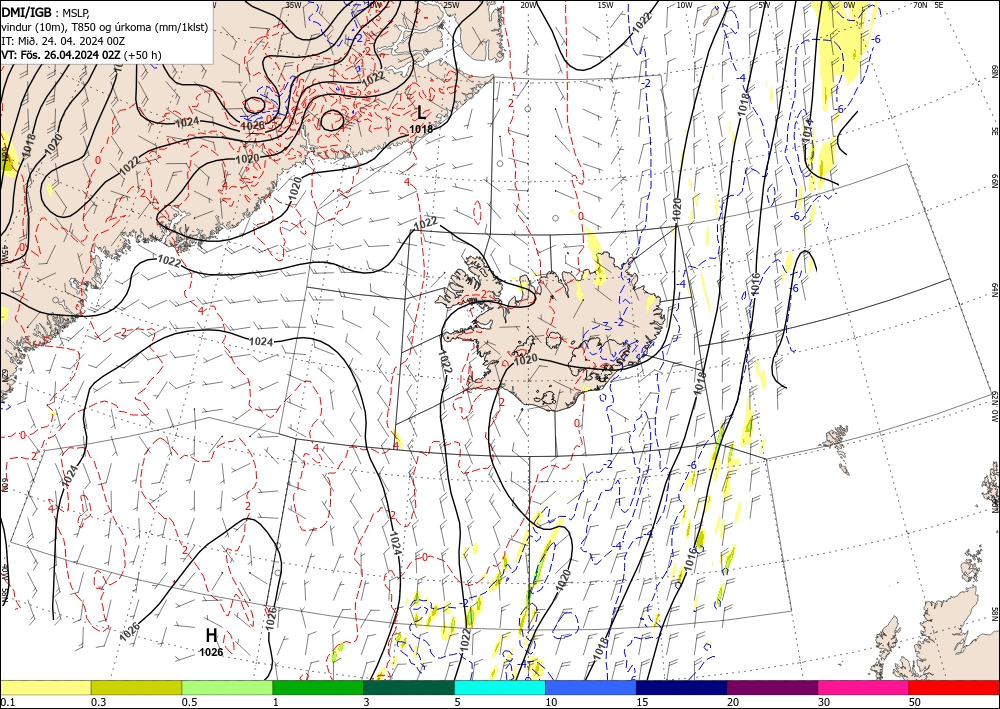The width and height of the screenshot is (1000, 709).
Task: Click the '1014' isobar label
Action: [x=809, y=129]
